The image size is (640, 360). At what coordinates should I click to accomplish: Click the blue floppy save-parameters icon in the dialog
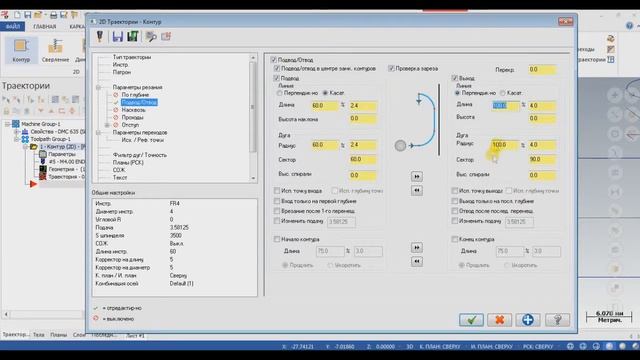click(118, 36)
